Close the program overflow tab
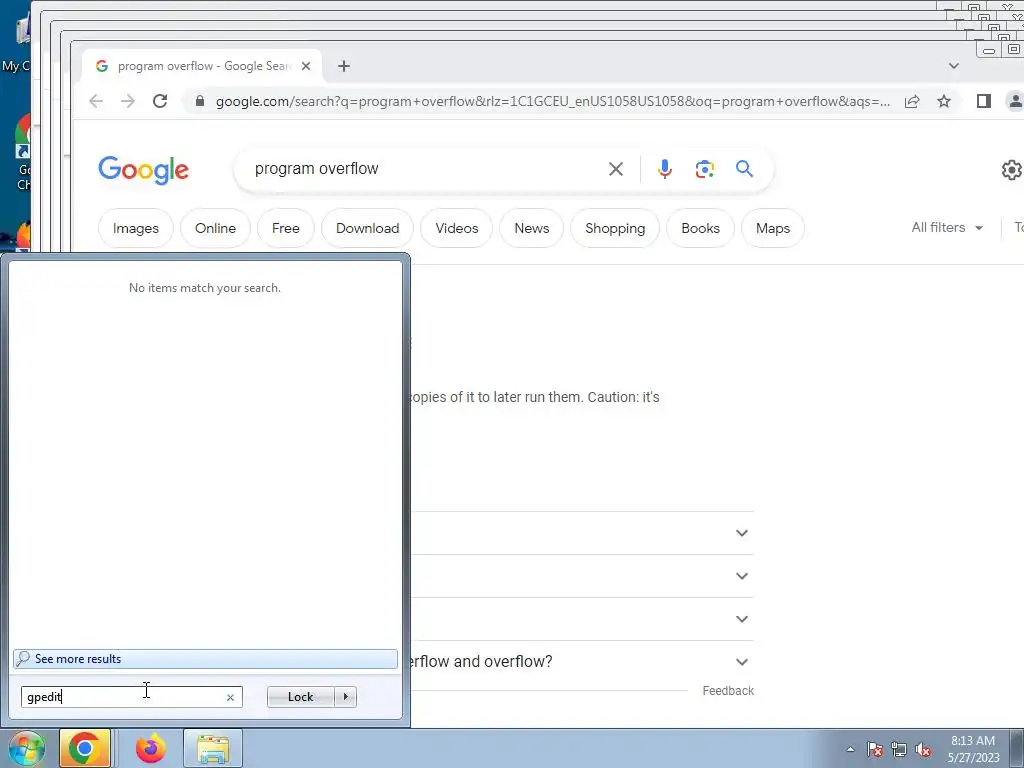Screen dimensions: 1024x768 (x=306, y=66)
